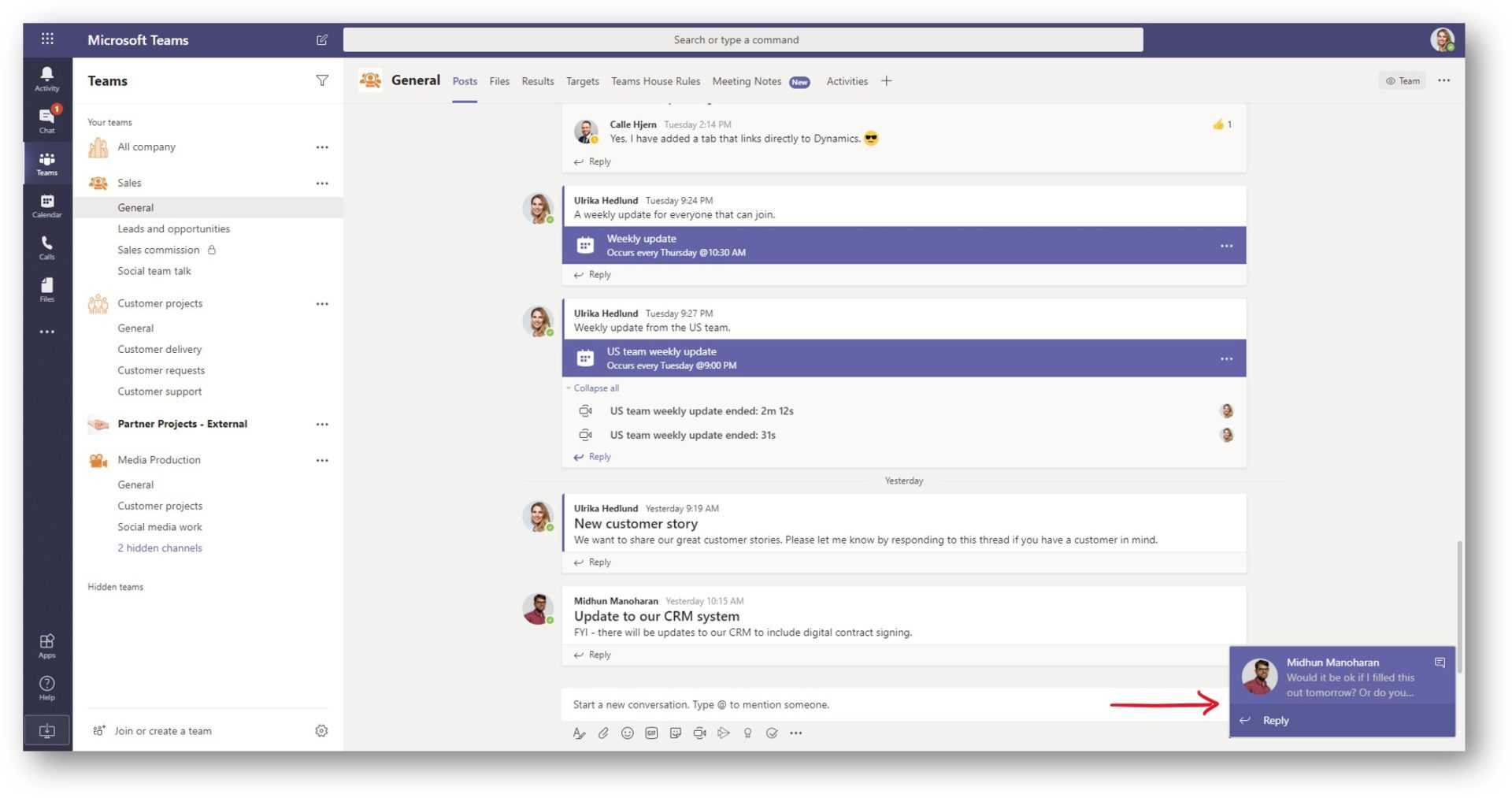Image resolution: width=1512 pixels, height=798 pixels.
Task: Reply to Calle Hjern's Dynamics message
Action: coord(592,161)
